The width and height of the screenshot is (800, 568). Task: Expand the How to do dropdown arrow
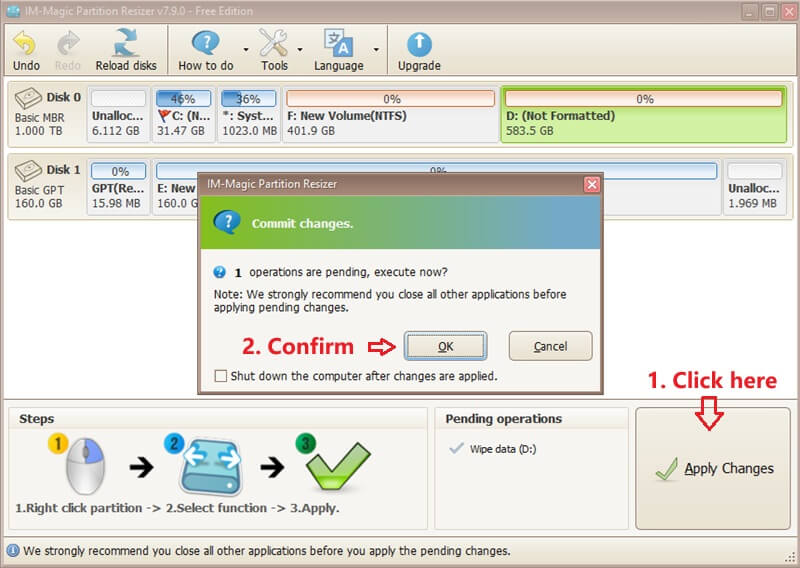pyautogui.click(x=246, y=50)
